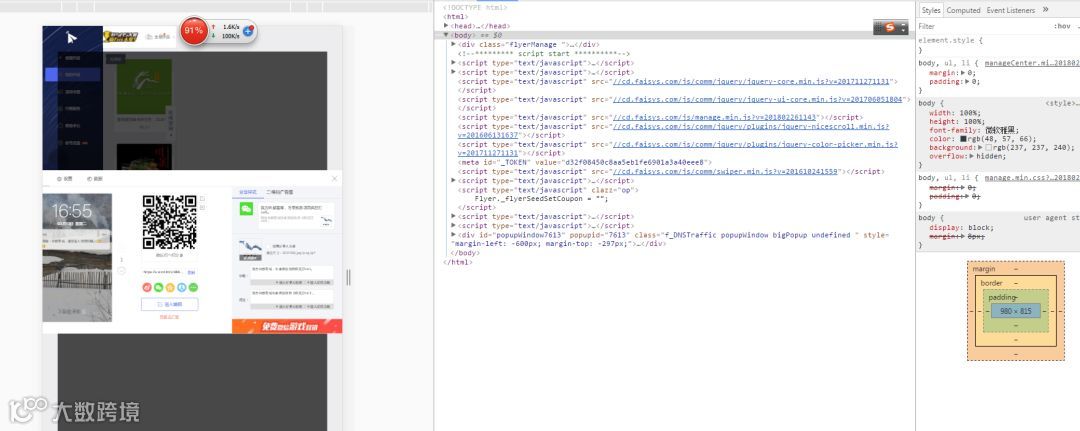This screenshot has width=1080, height=431.
Task: Expand the head element node
Action: click(446, 25)
